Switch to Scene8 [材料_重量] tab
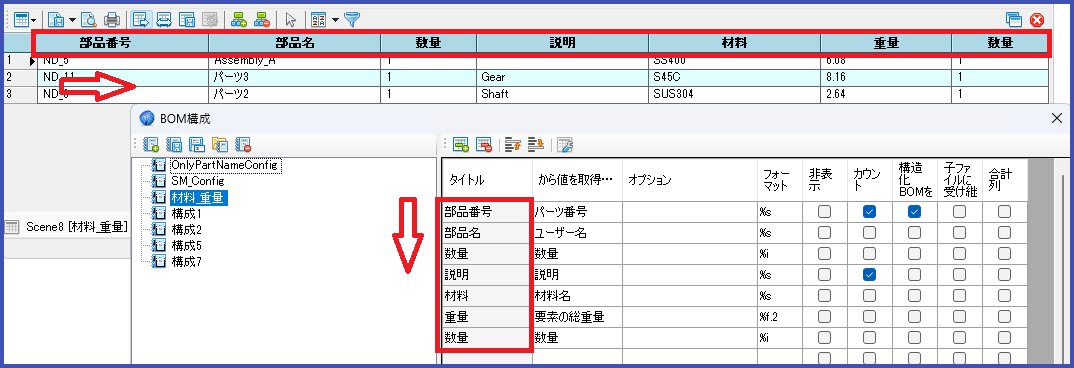The width and height of the screenshot is (1074, 368). (67, 227)
